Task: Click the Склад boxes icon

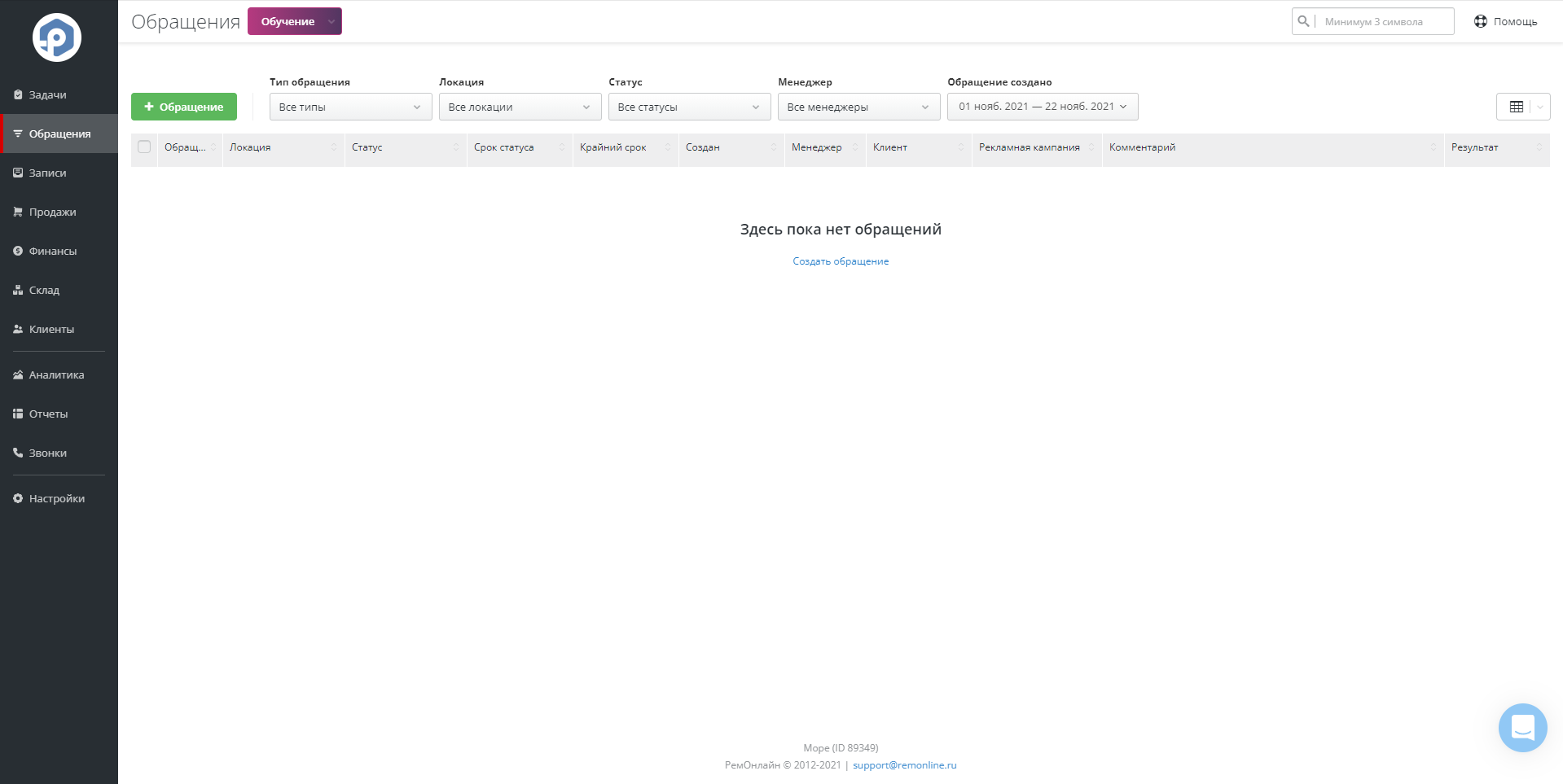Action: [18, 290]
